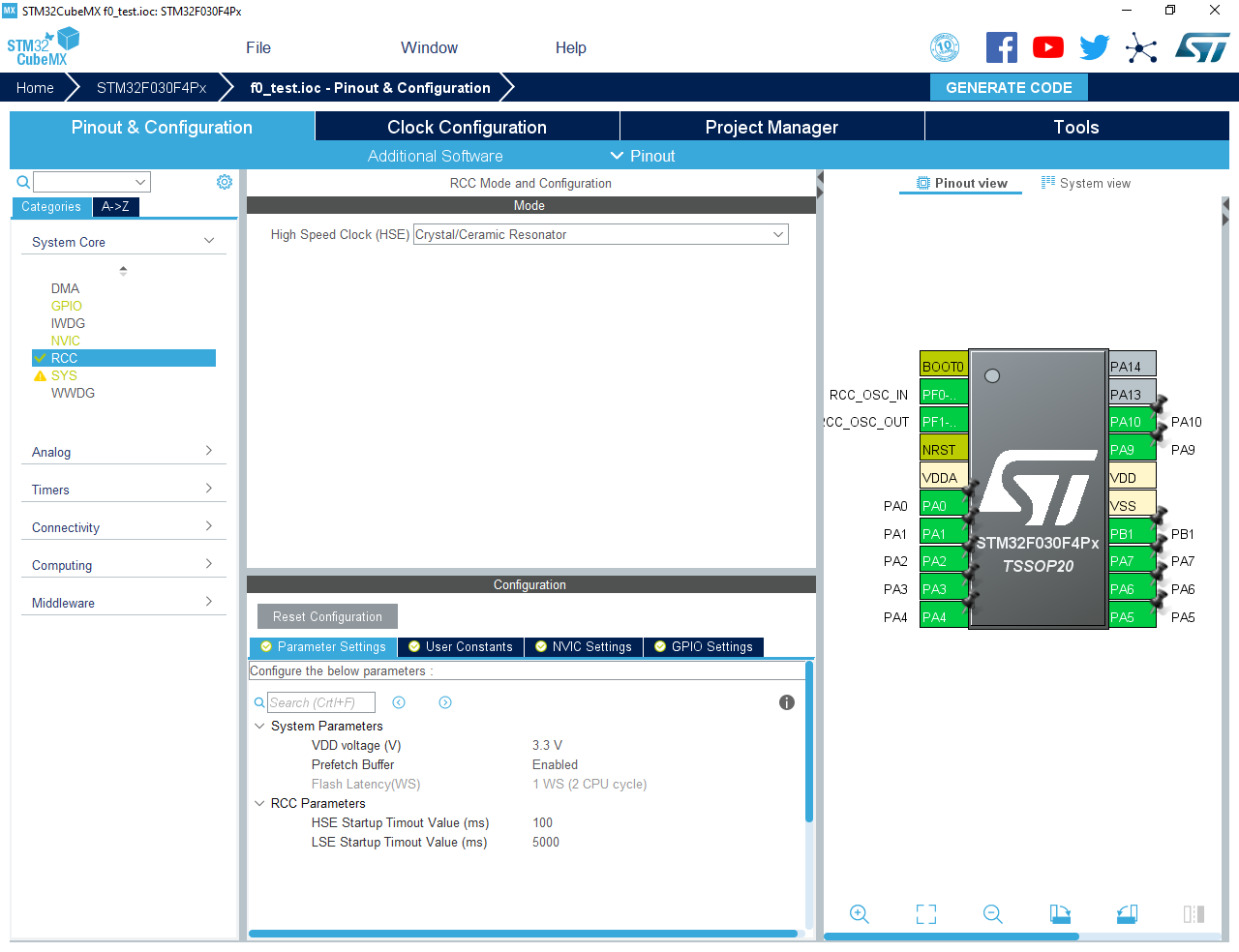Expand the Middleware category

tap(209, 602)
